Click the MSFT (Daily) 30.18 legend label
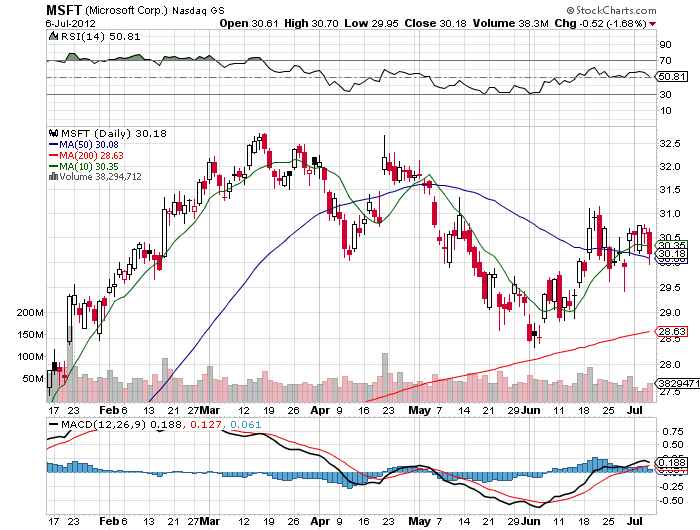 (x=114, y=133)
